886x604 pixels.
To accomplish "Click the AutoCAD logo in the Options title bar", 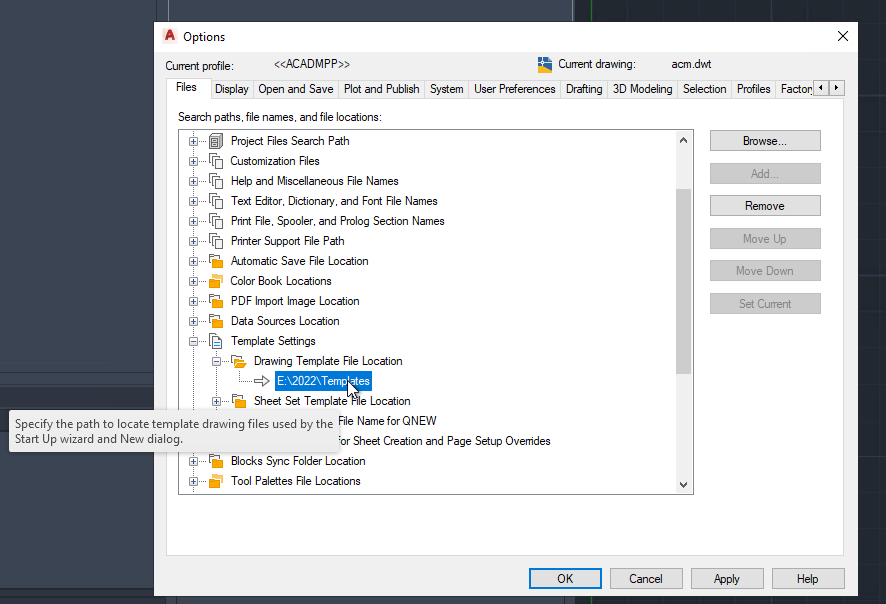I will [169, 35].
